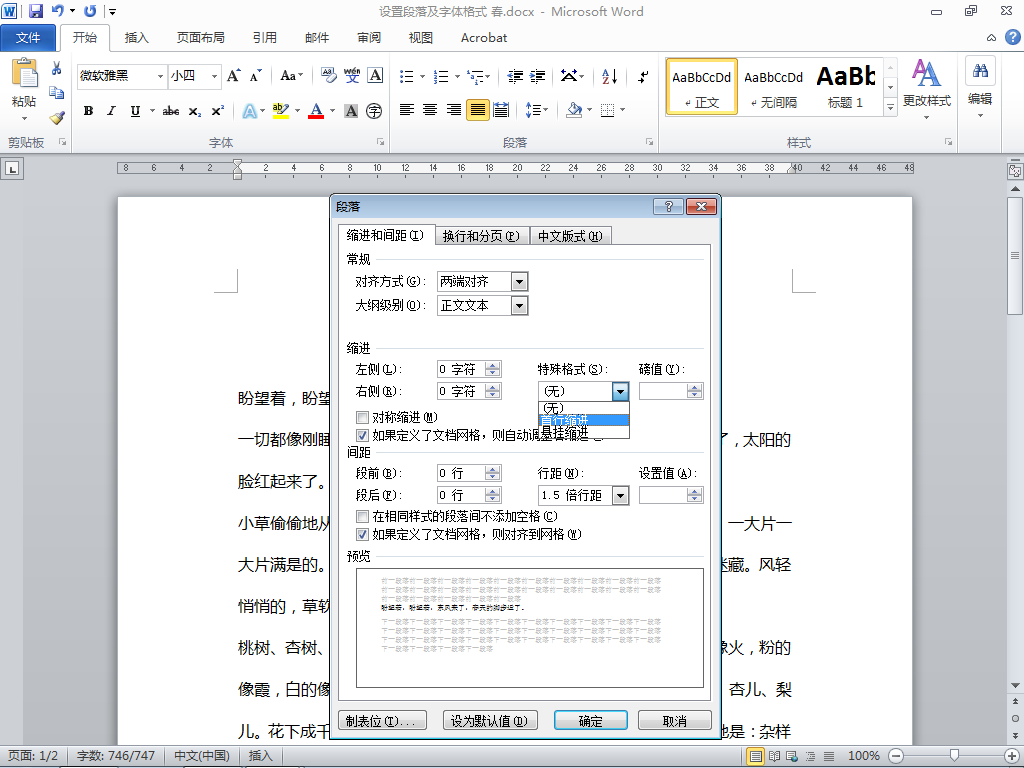This screenshot has width=1024, height=768.
Task: Toggle show paragraph marks icon
Action: (643, 76)
